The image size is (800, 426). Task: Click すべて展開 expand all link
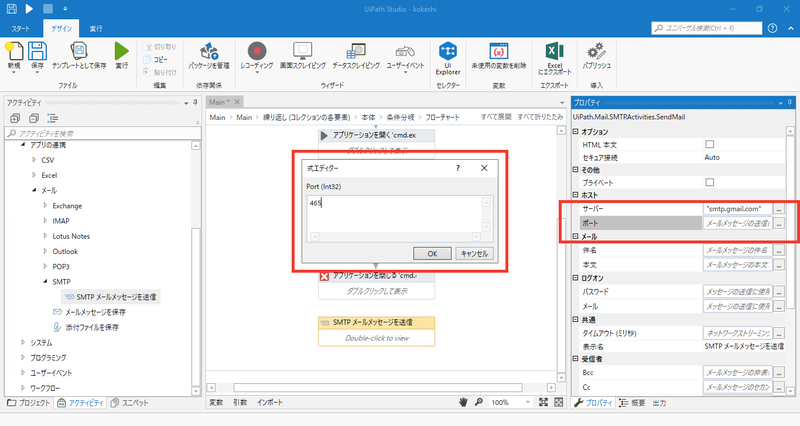tap(496, 117)
